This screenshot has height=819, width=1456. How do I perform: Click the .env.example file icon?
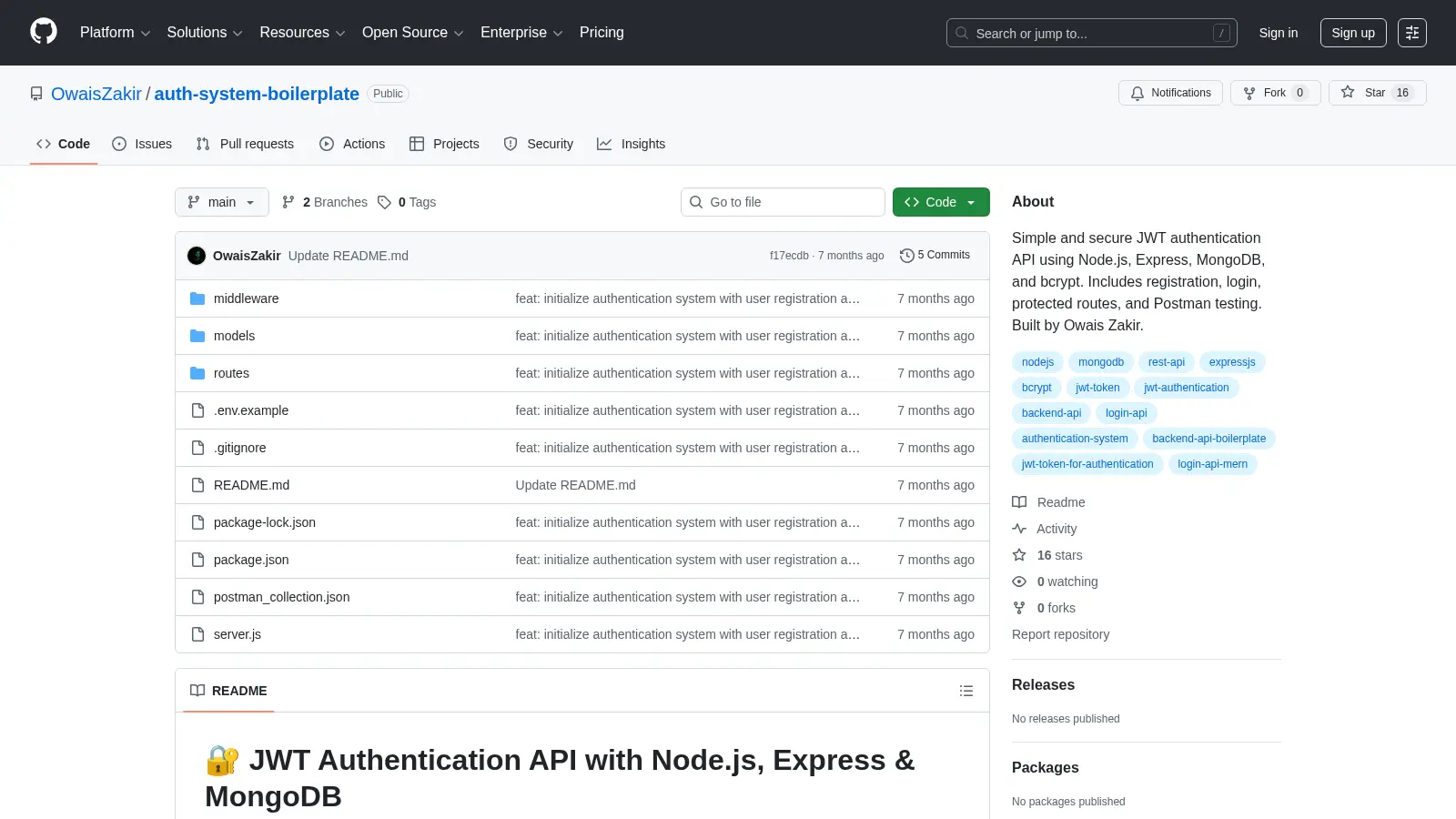(197, 410)
